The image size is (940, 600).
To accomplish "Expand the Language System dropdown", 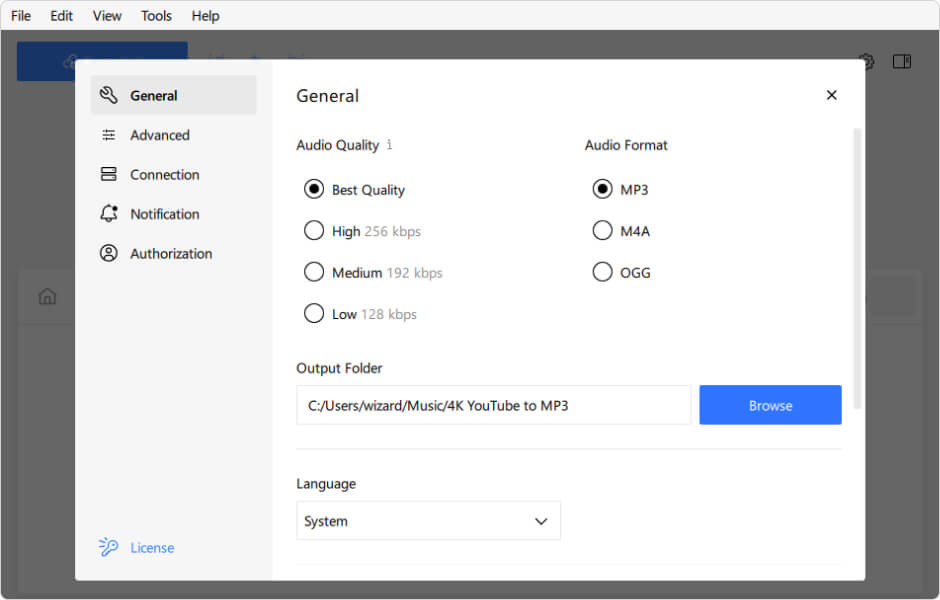I will point(428,521).
